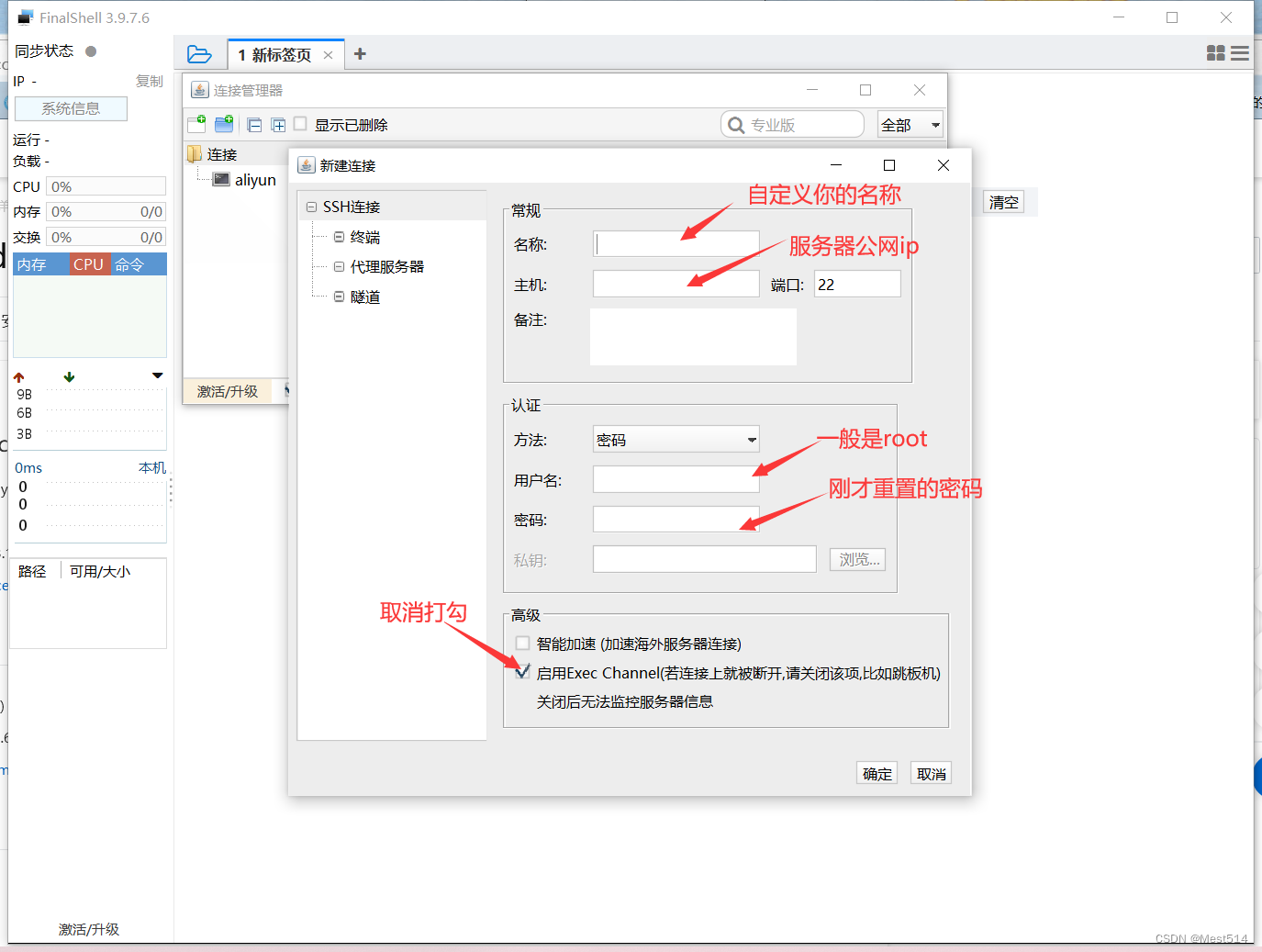The image size is (1262, 952).
Task: Click the 确定 button
Action: 876,772
